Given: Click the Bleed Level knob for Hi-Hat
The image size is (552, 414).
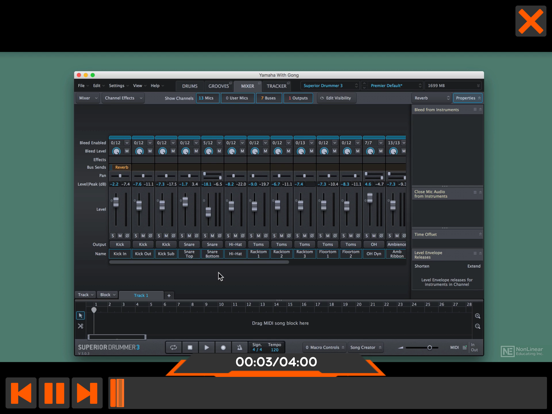Looking at the screenshot, I should 232,151.
